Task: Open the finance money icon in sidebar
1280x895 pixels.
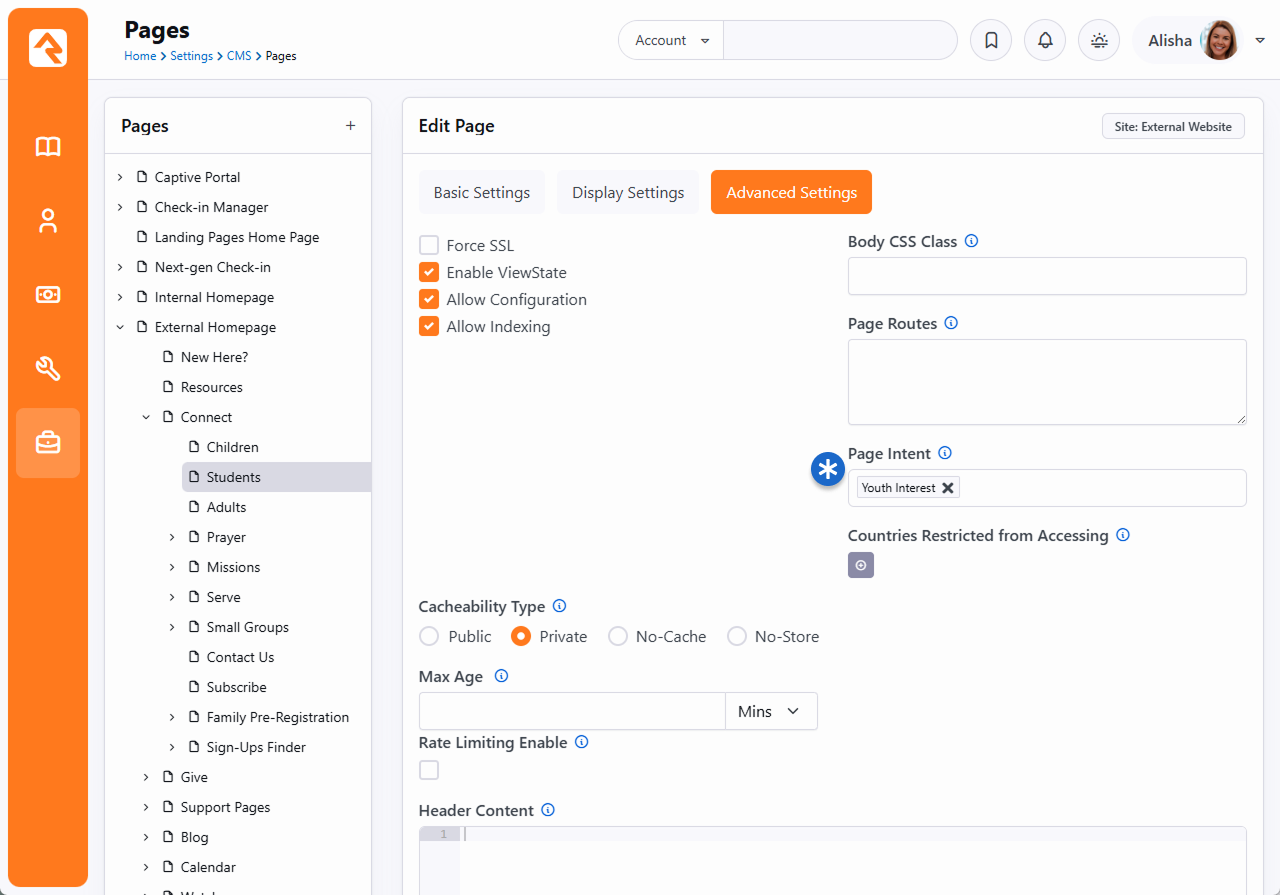Action: pyautogui.click(x=48, y=295)
